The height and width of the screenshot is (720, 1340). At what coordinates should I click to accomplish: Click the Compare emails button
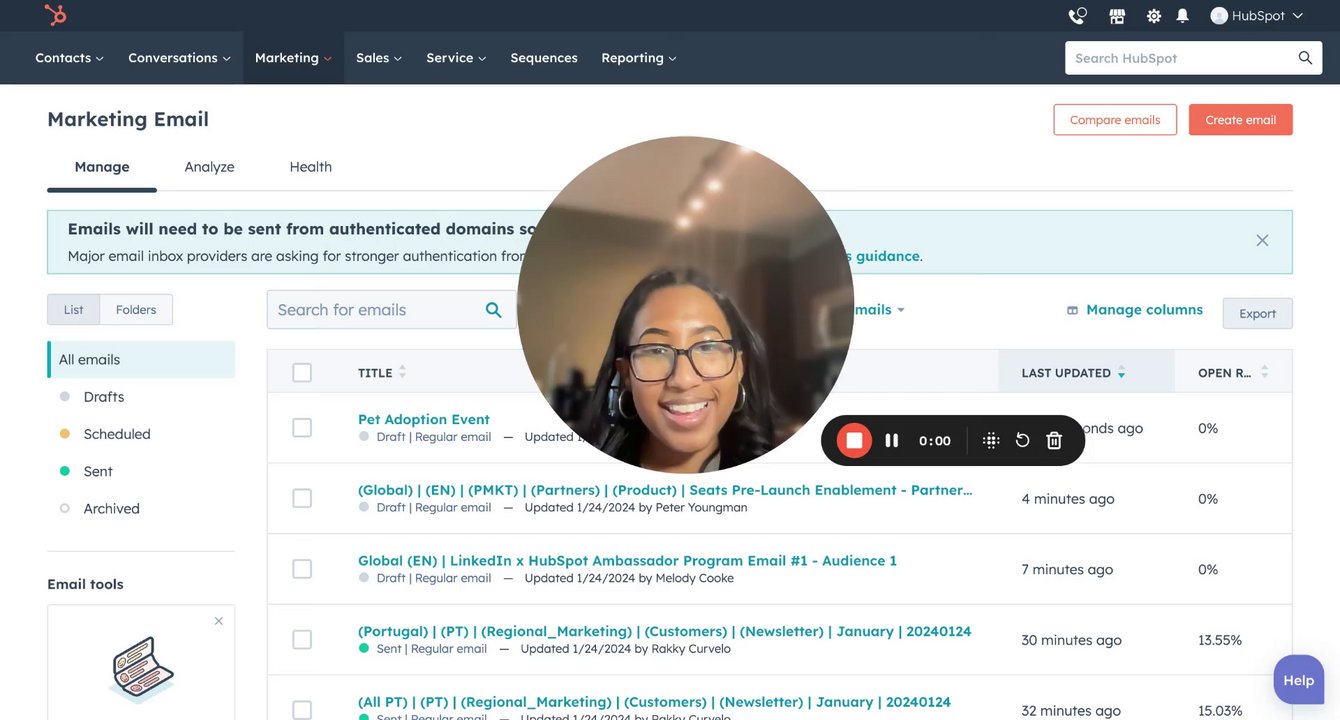[x=1115, y=120]
